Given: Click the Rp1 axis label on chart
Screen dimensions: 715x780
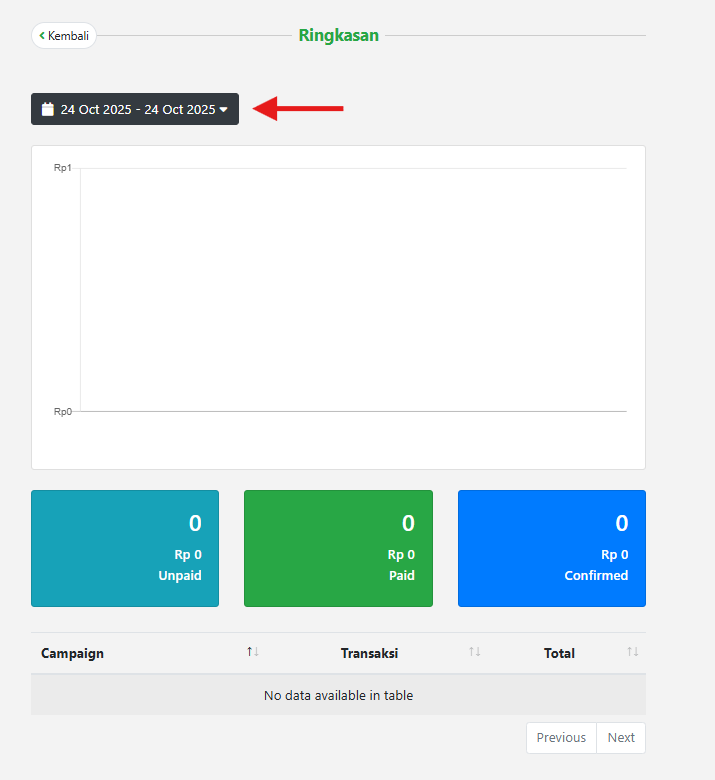Looking at the screenshot, I should tap(62, 168).
